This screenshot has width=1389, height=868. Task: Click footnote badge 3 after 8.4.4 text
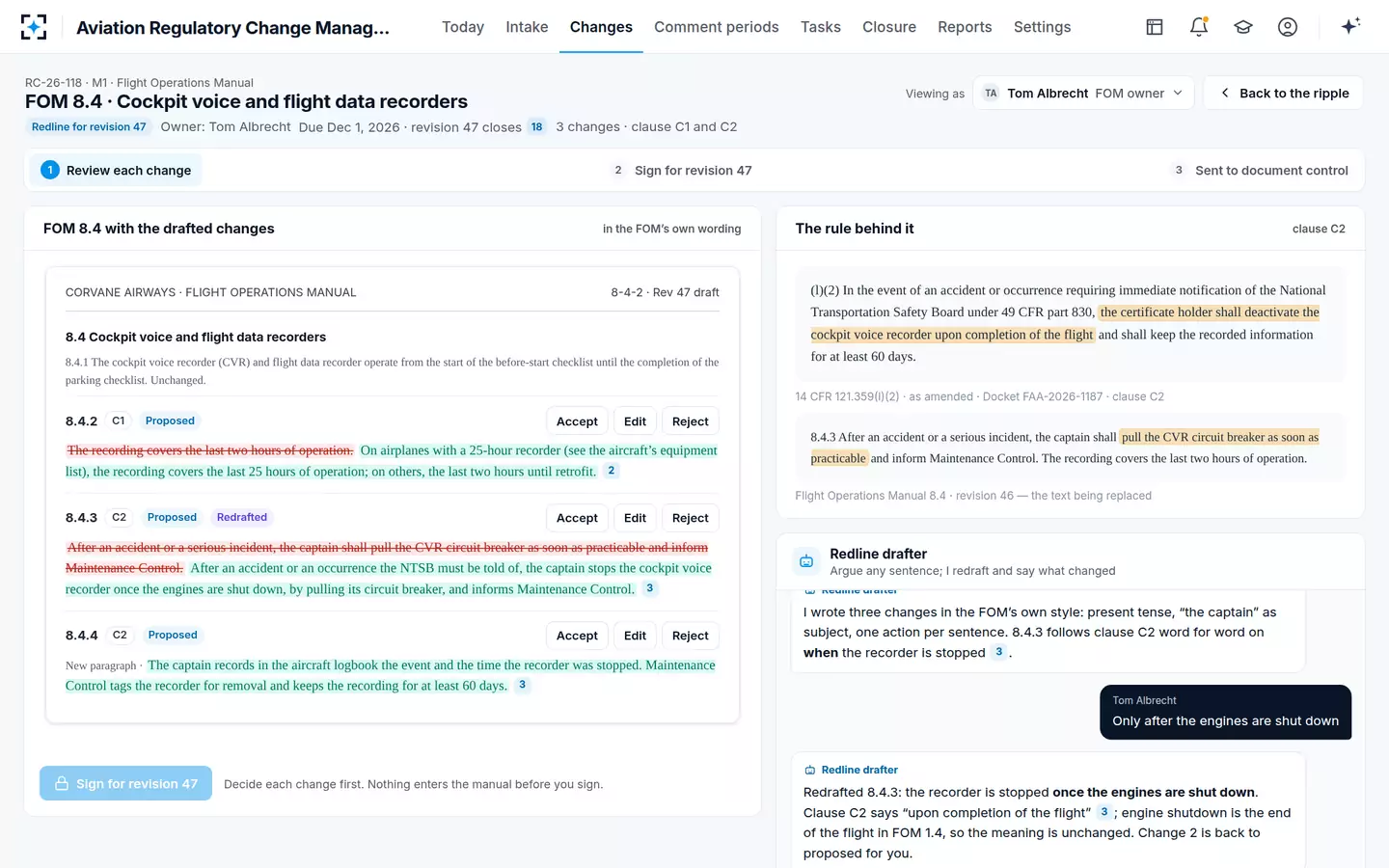pos(522,685)
